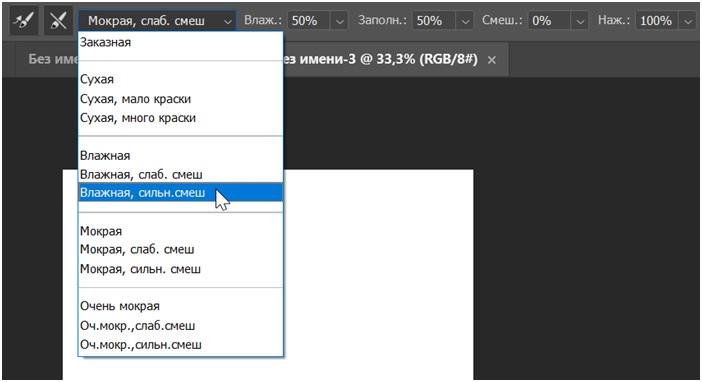Expand the Заполн. percentage dropdown arrow

pyautogui.click(x=466, y=21)
